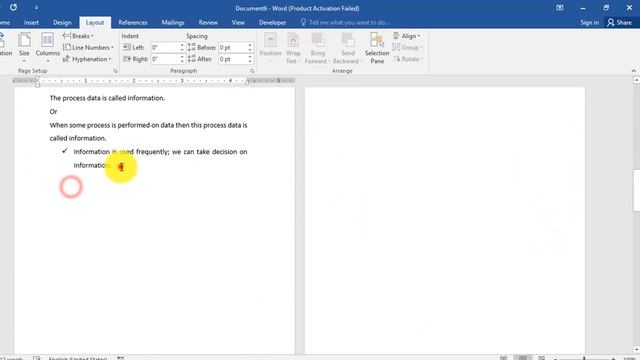Switch to the Insert tab
Screen dimensions: 640x360
(31, 22)
